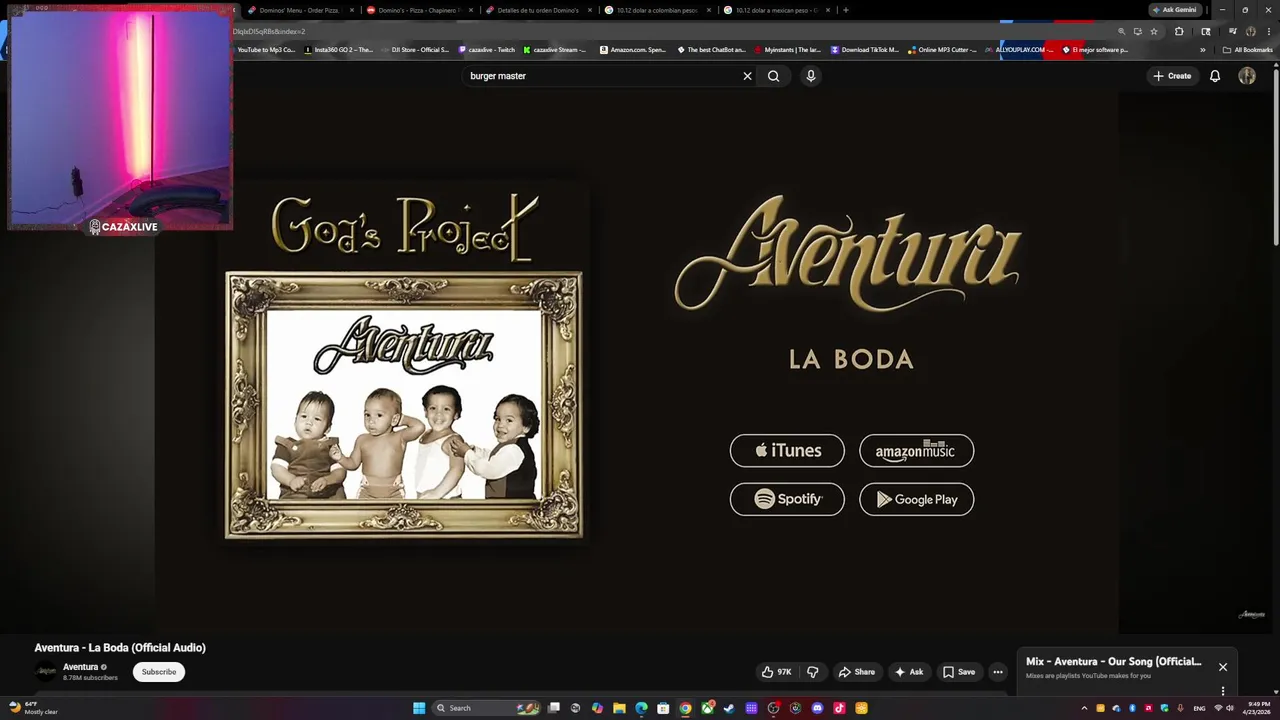Switch to the Domino's - Pizza - Chapinero tab
The height and width of the screenshot is (720, 1280).
coord(418,10)
